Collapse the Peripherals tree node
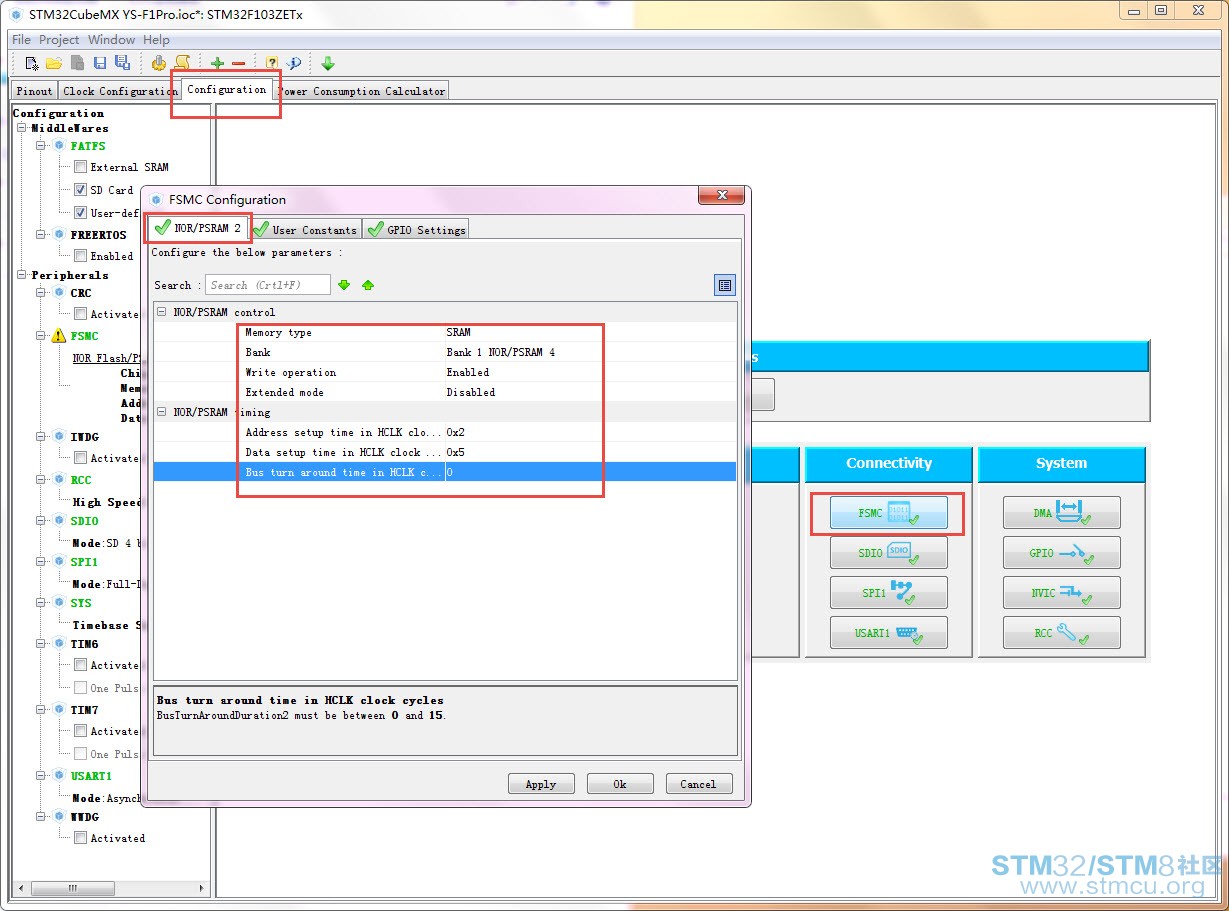1229x911 pixels. [x=23, y=275]
